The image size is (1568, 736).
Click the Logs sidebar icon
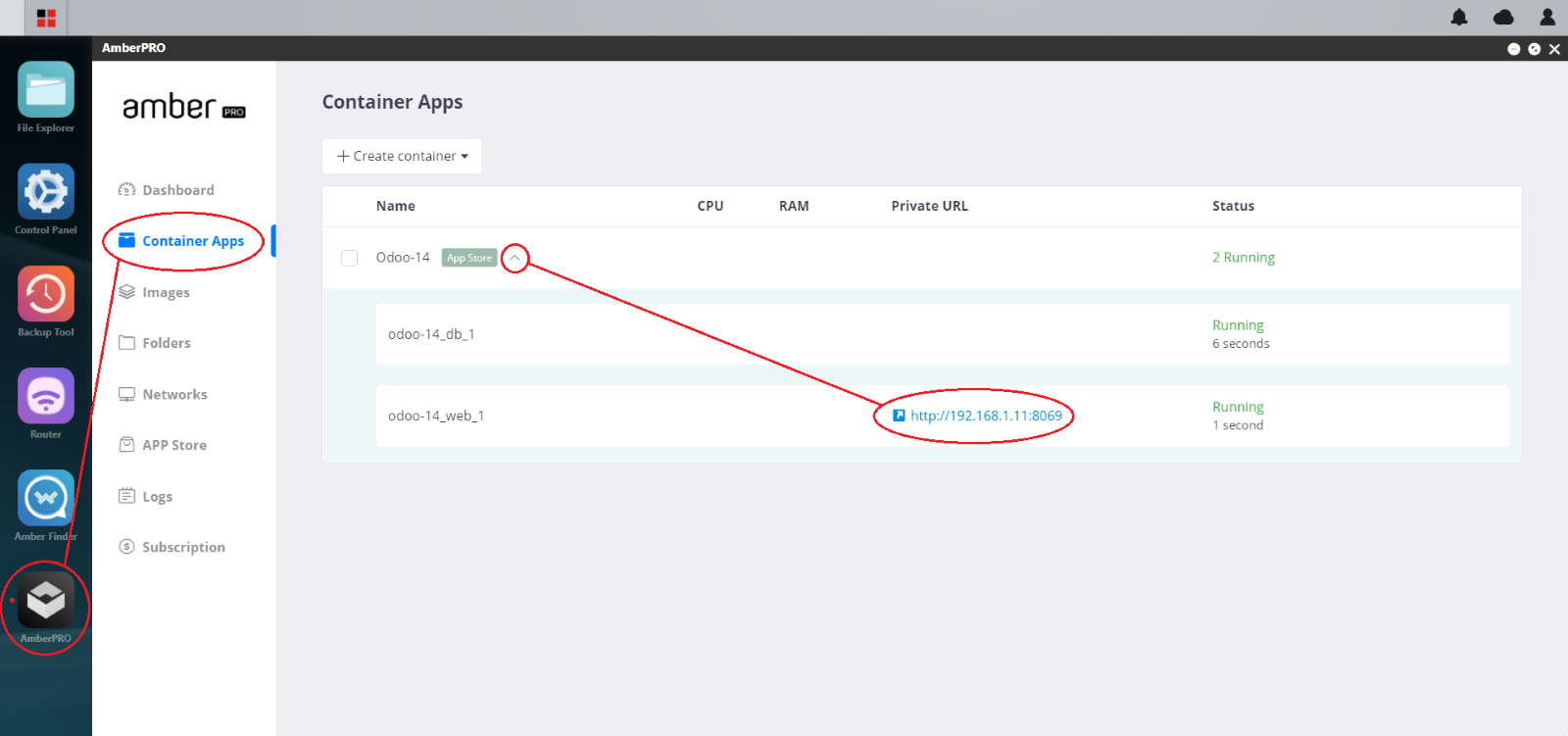[126, 496]
